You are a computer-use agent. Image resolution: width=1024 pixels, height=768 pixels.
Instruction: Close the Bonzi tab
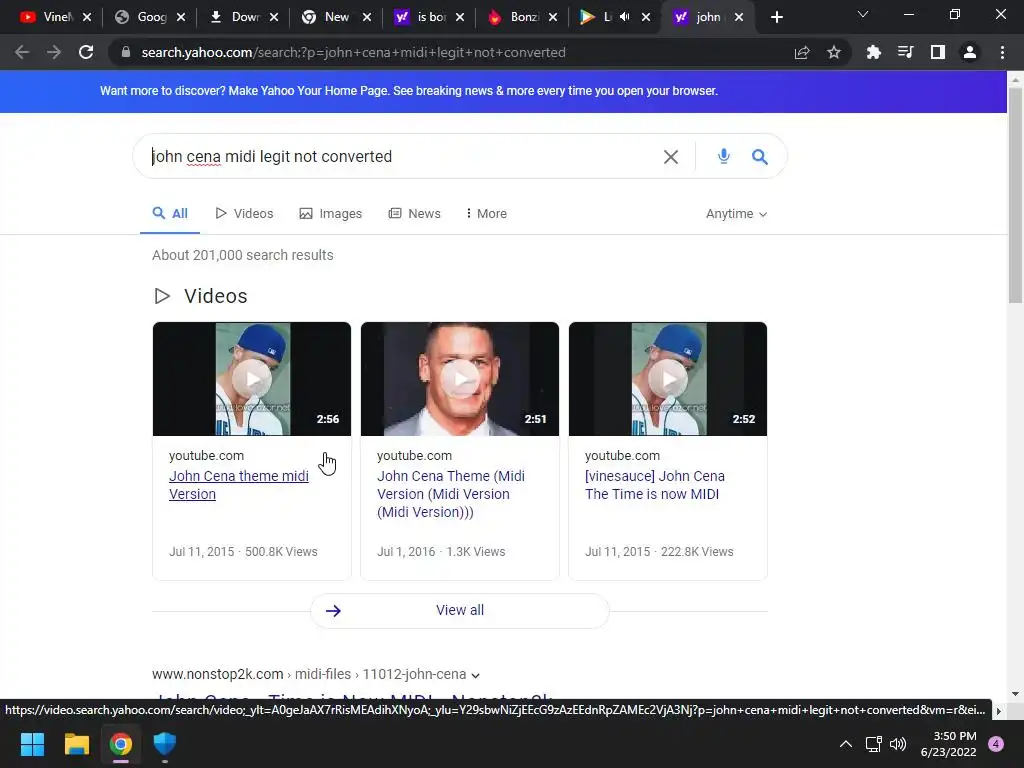click(x=553, y=17)
